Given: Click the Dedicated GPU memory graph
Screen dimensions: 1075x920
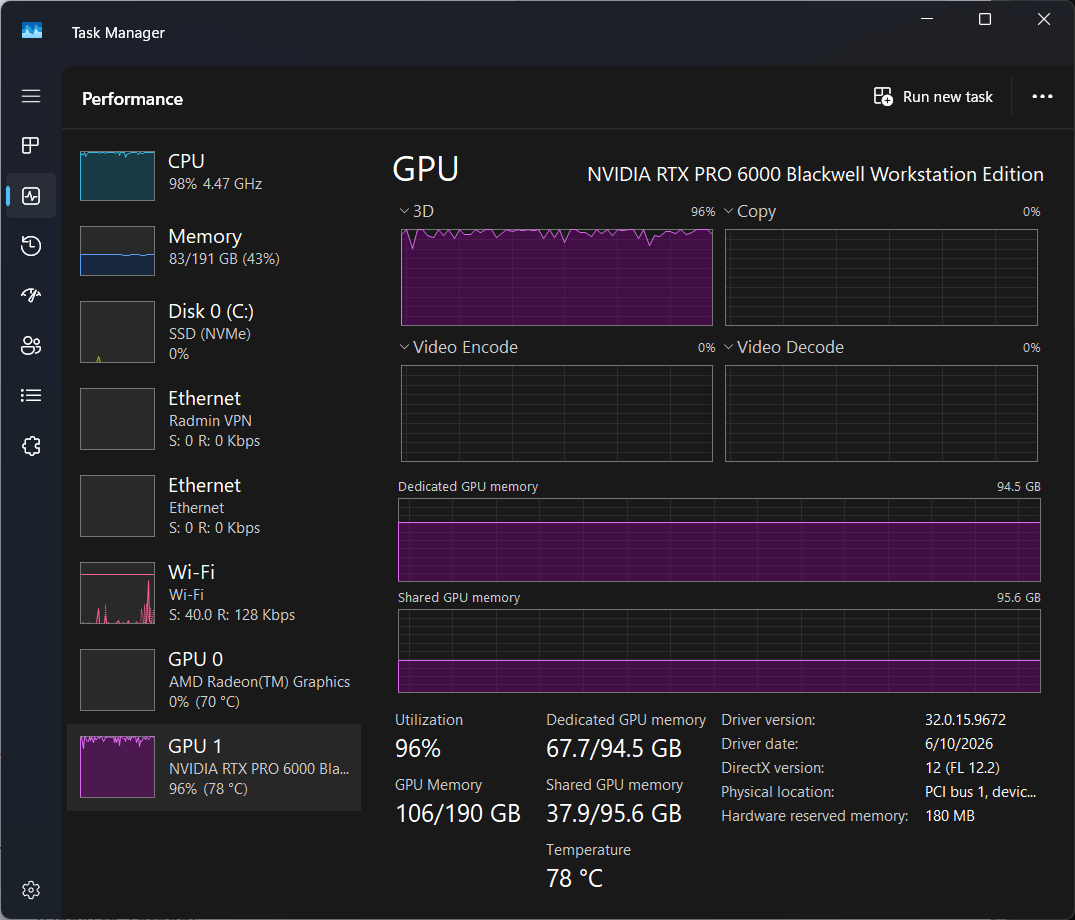Looking at the screenshot, I should click(x=719, y=540).
